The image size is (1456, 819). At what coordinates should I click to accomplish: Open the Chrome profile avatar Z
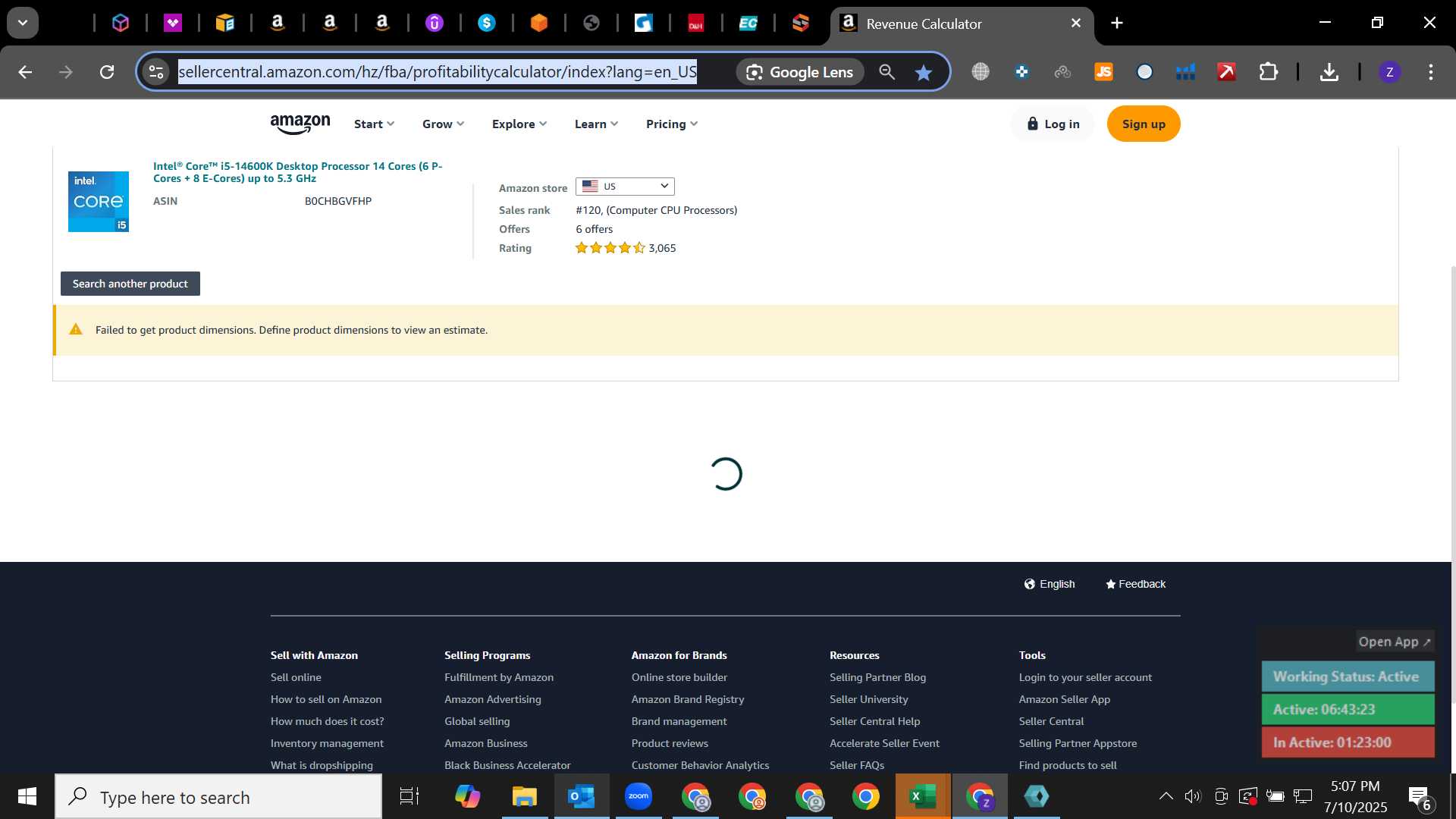[x=1389, y=72]
